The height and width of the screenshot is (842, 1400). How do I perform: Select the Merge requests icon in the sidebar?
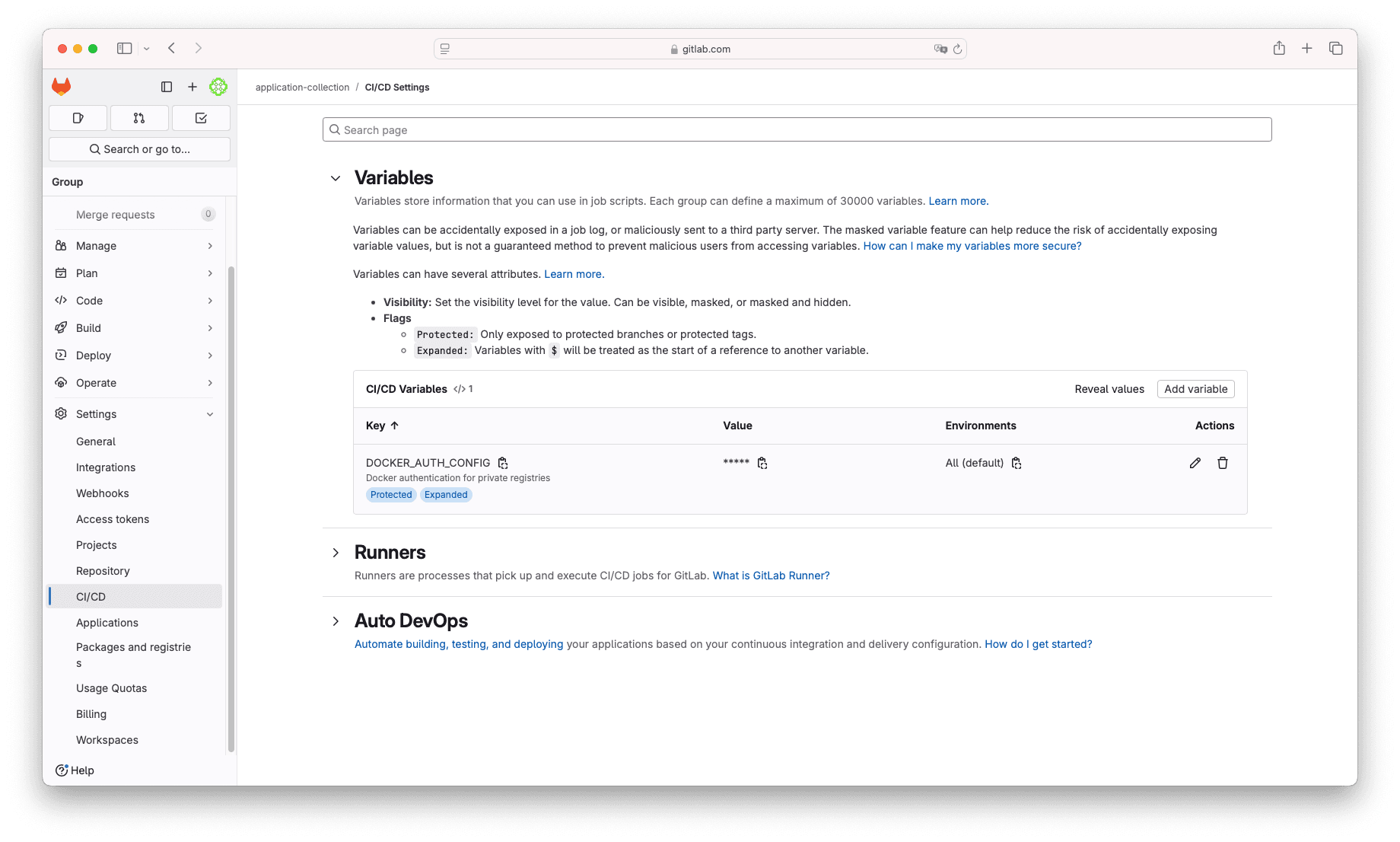point(139,118)
